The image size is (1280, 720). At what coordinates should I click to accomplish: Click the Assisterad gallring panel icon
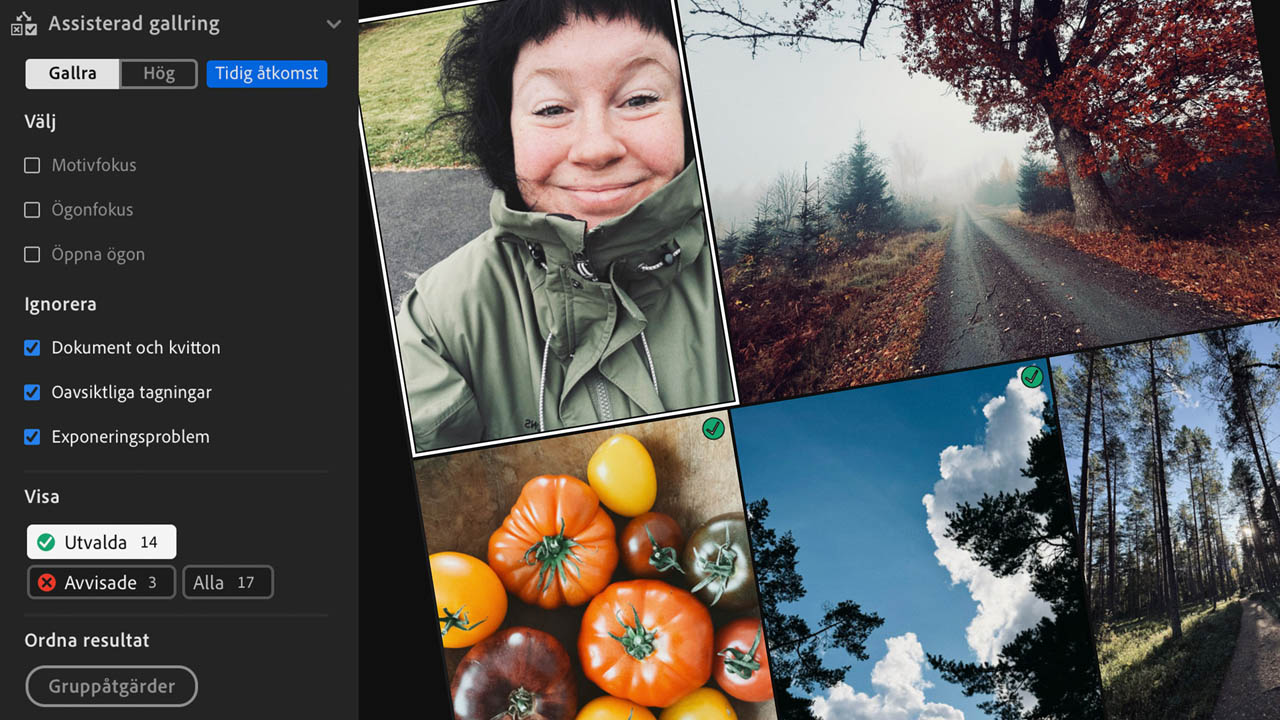click(24, 23)
